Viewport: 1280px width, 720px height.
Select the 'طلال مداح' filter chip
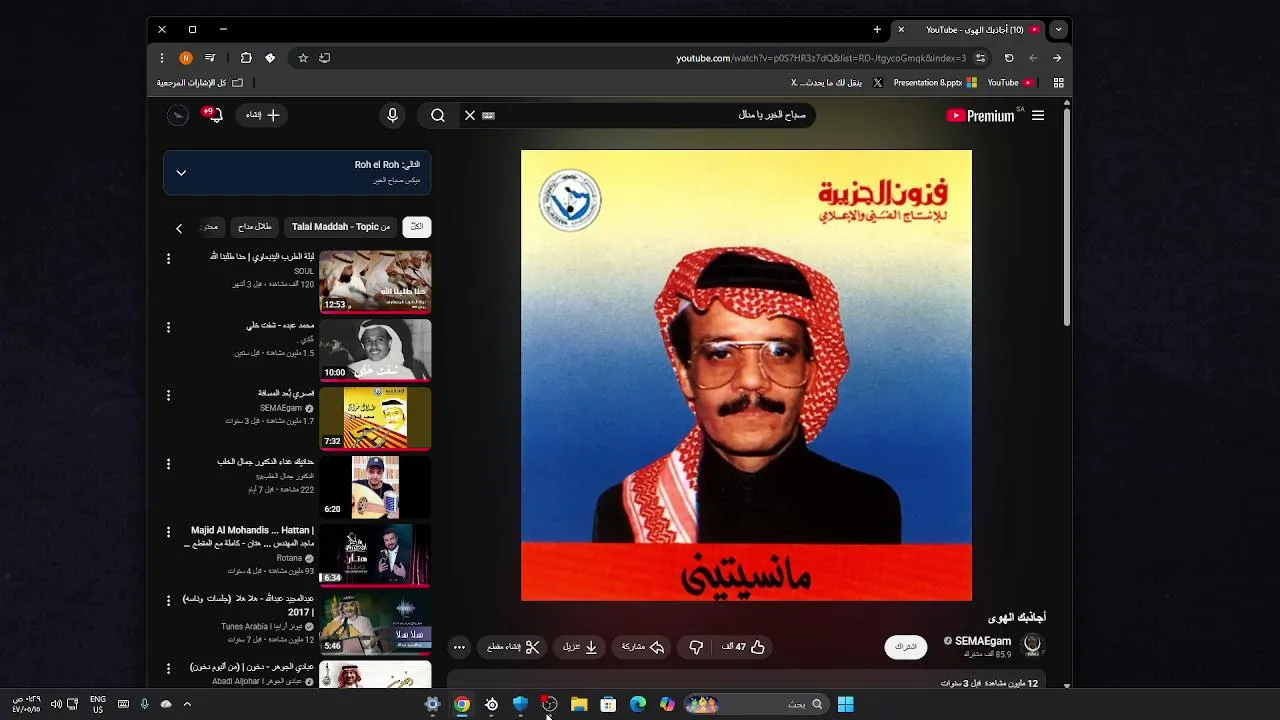255,227
